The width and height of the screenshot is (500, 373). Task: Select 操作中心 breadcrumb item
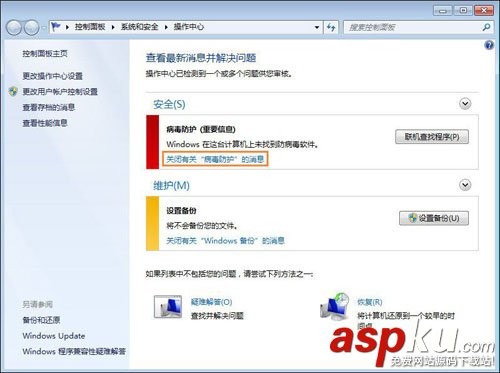189,27
